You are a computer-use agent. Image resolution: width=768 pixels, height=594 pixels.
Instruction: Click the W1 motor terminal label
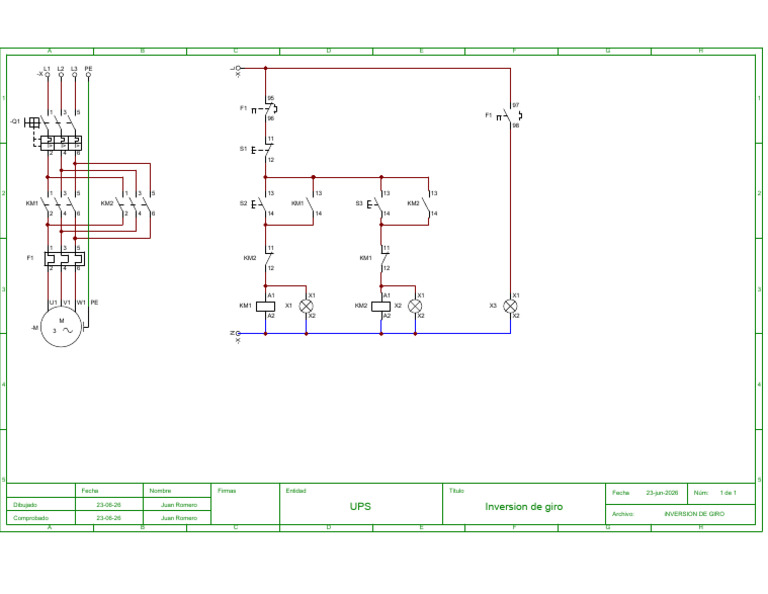[81, 303]
